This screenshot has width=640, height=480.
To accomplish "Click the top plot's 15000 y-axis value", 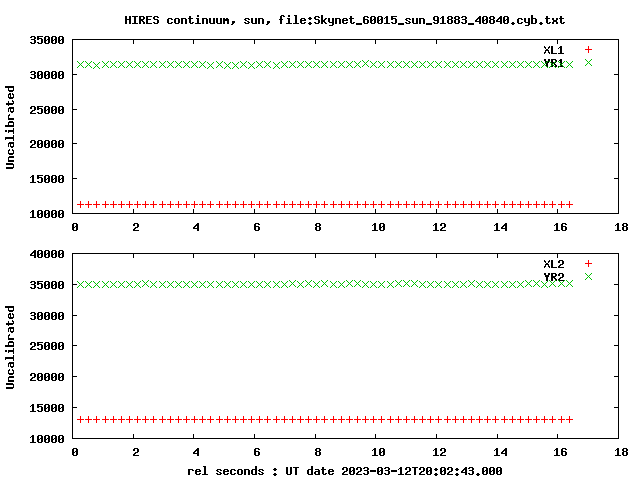I will point(47,179).
